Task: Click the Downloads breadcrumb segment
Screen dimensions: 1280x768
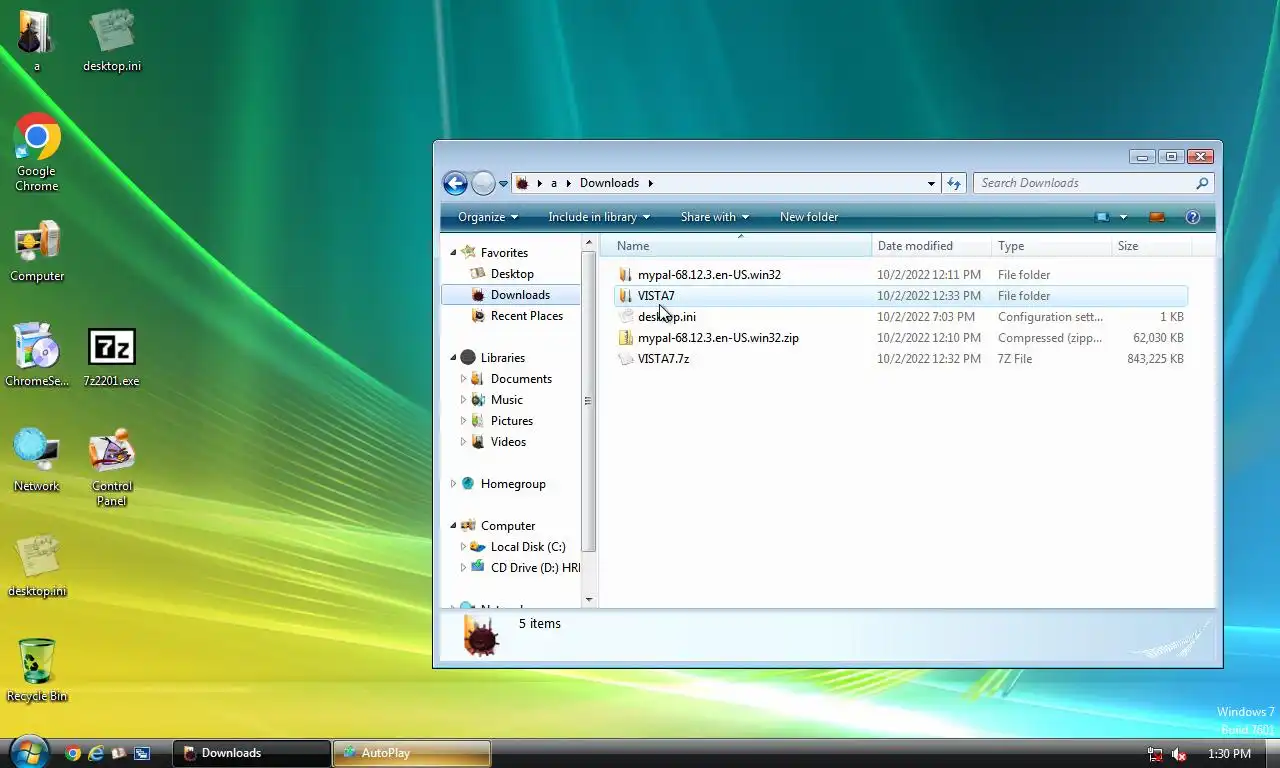Action: tap(609, 183)
